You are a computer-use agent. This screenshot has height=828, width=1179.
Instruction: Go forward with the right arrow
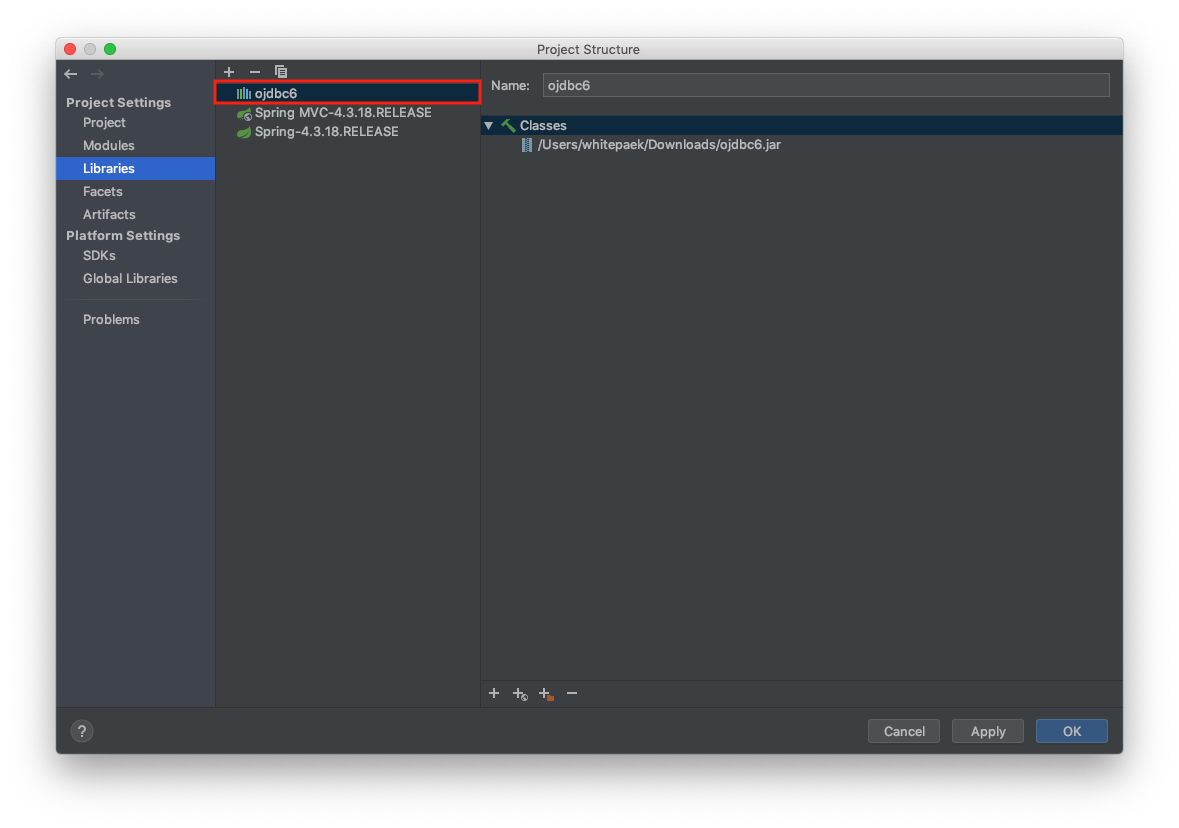coord(97,74)
